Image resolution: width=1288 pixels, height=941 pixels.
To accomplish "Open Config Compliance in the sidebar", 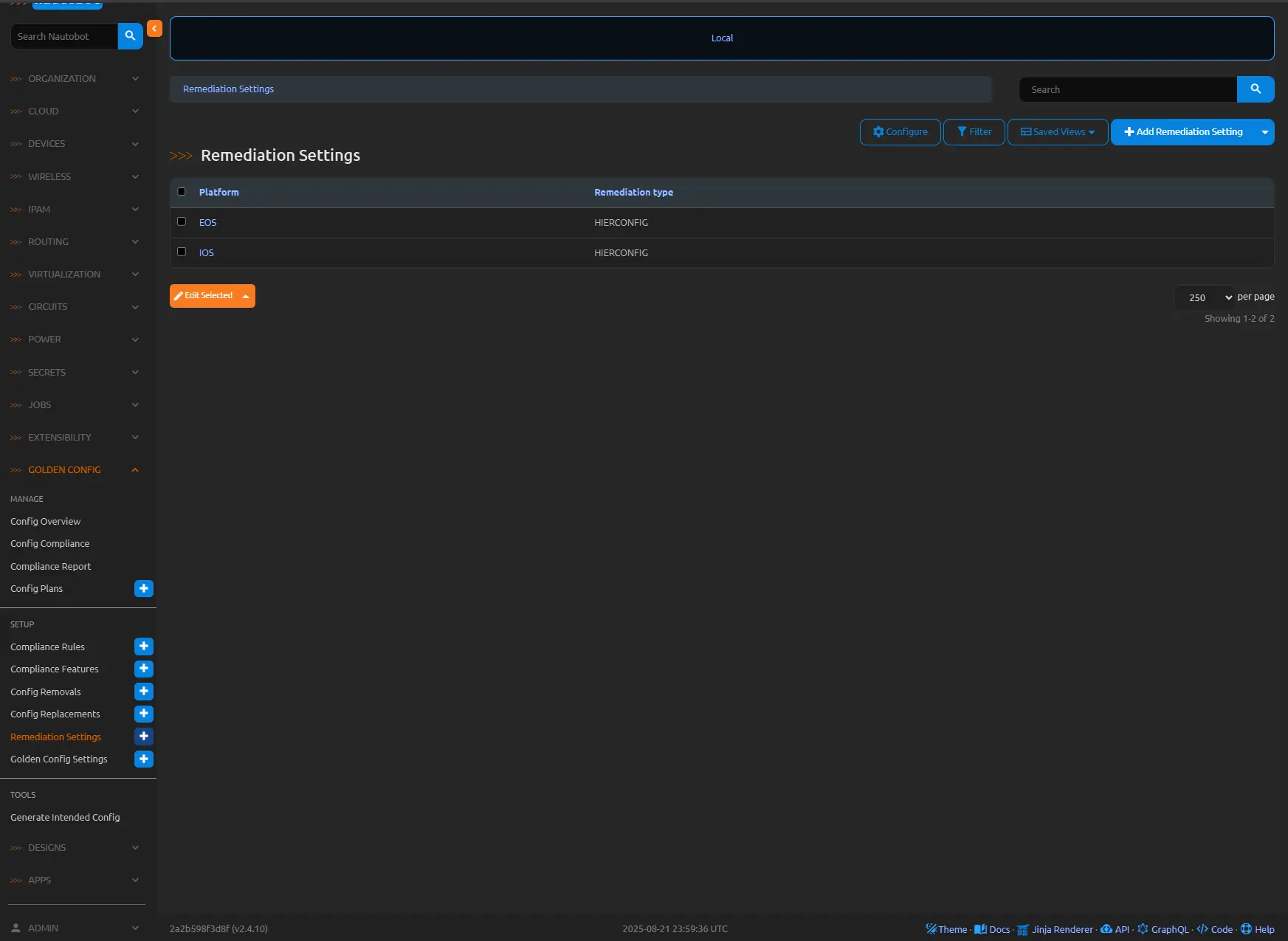I will [49, 544].
